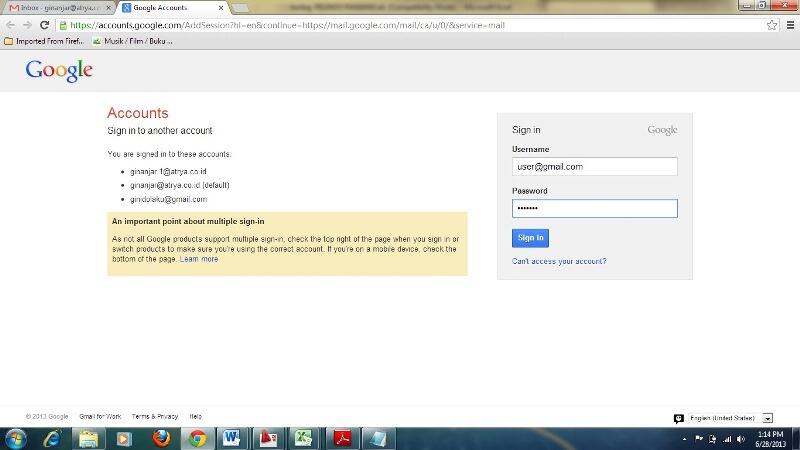Open Action Center flag icon in tray
This screenshot has width=800, height=450.
coord(699,439)
